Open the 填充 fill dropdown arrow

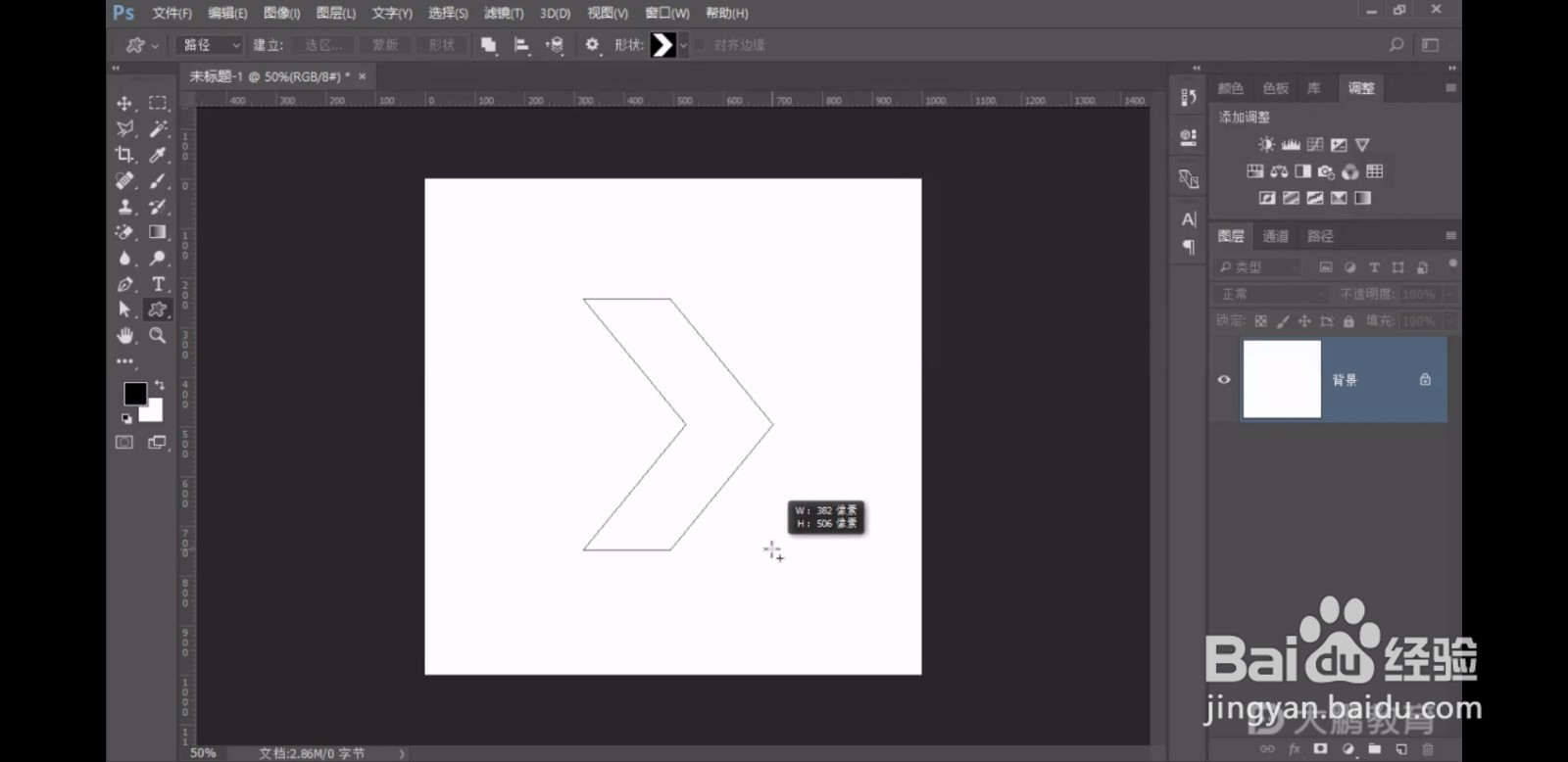(x=1450, y=321)
